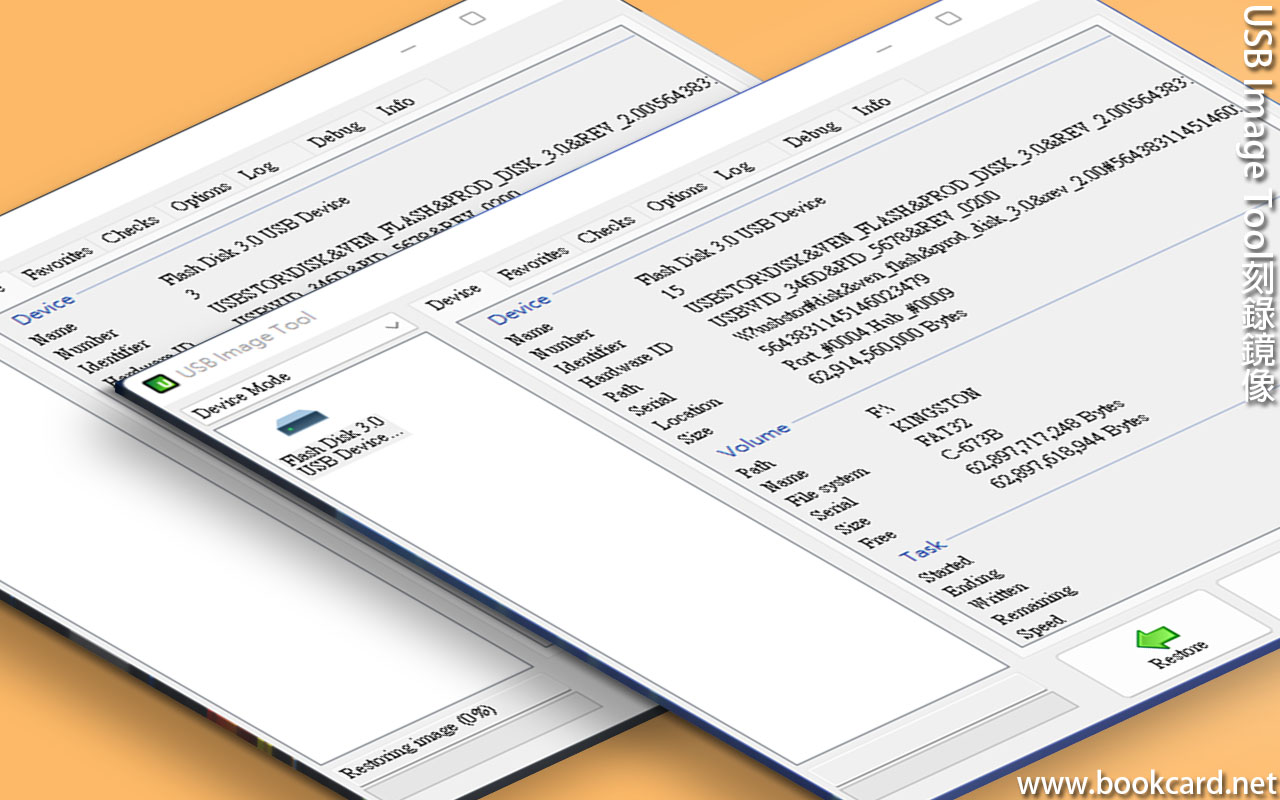Switch to Favorites tab in back window

tap(59, 263)
